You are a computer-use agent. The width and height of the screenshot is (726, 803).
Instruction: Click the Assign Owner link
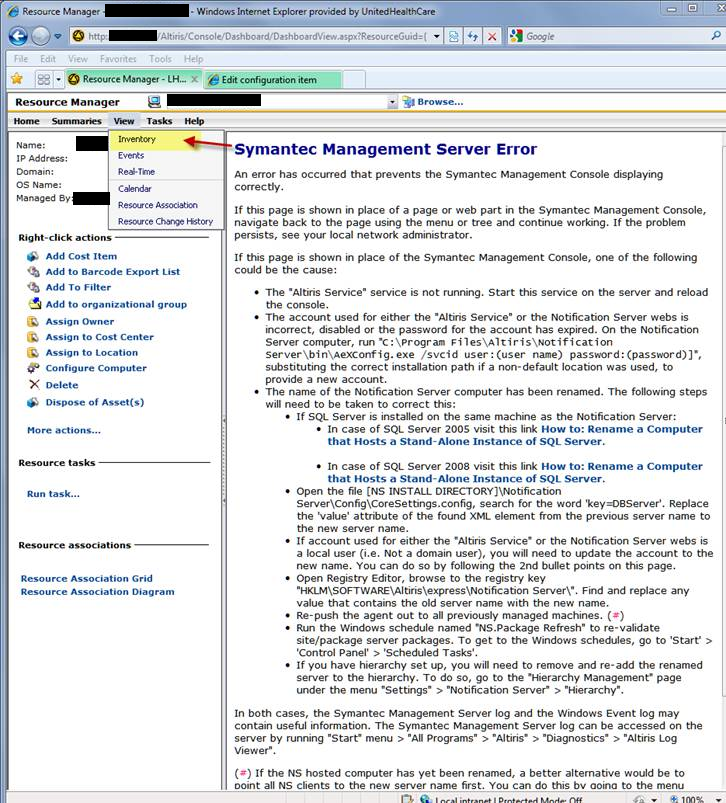pos(80,322)
